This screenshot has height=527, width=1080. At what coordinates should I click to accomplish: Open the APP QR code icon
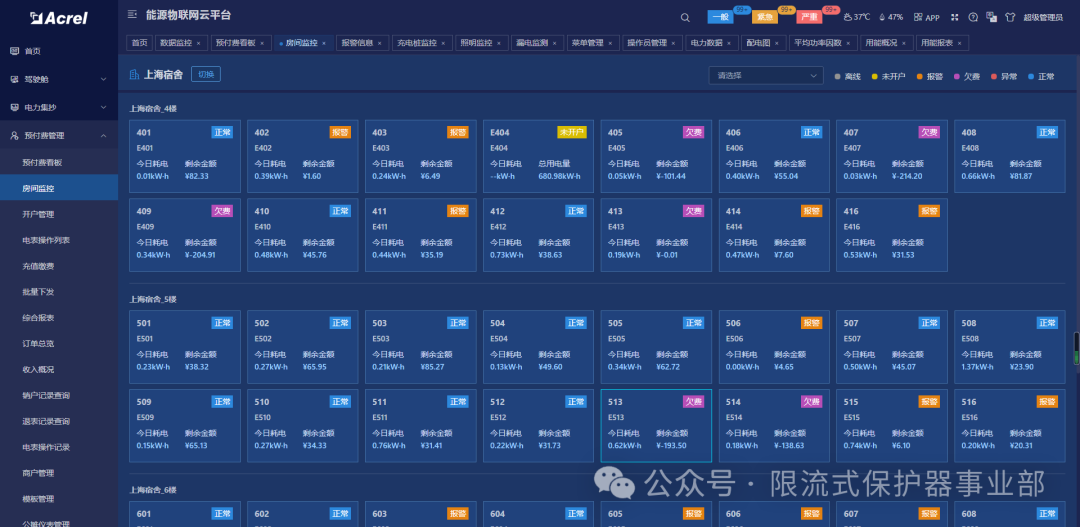918,17
